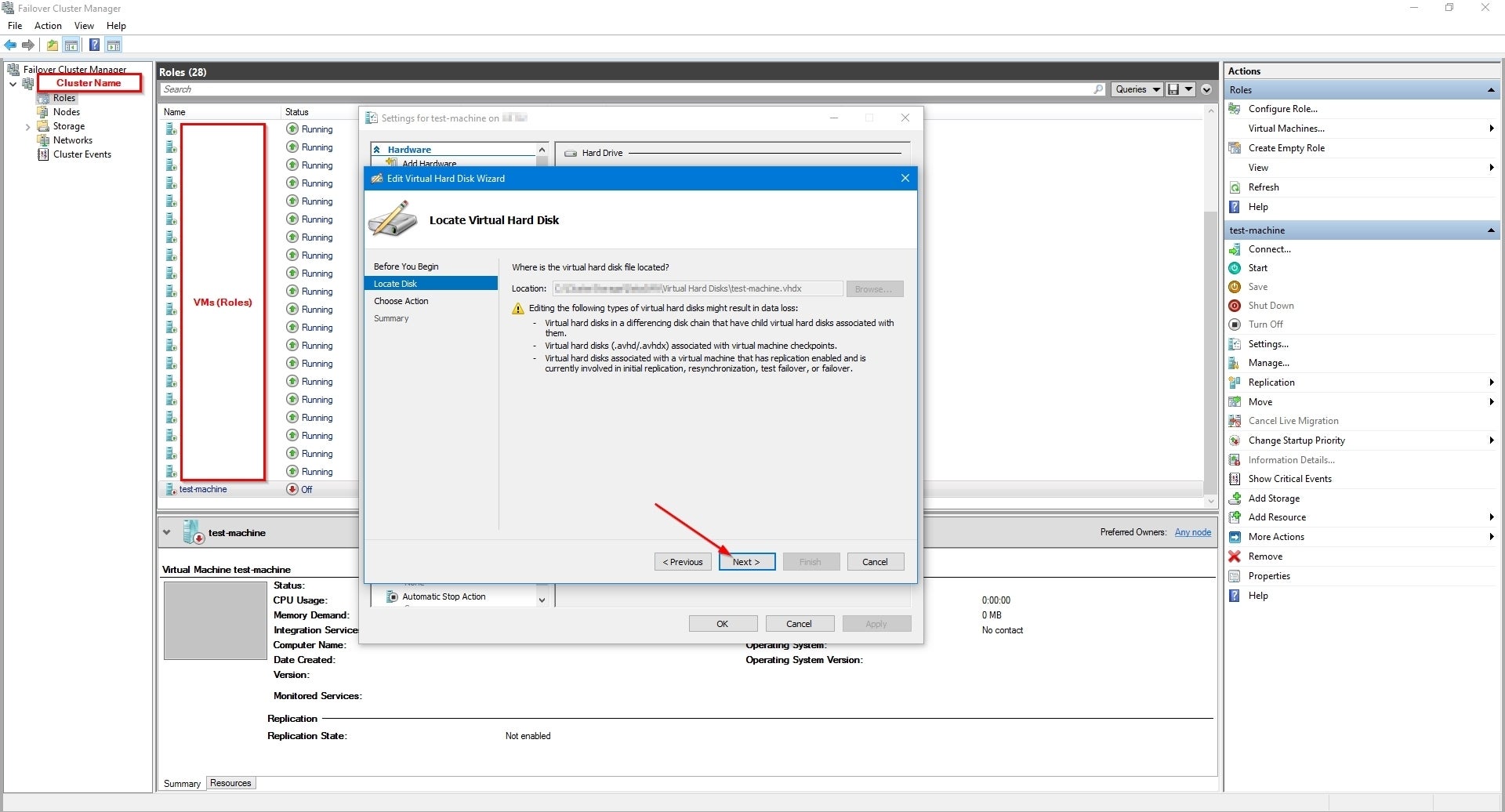1505x812 pixels.
Task: Open the Action menu
Action: click(x=48, y=26)
